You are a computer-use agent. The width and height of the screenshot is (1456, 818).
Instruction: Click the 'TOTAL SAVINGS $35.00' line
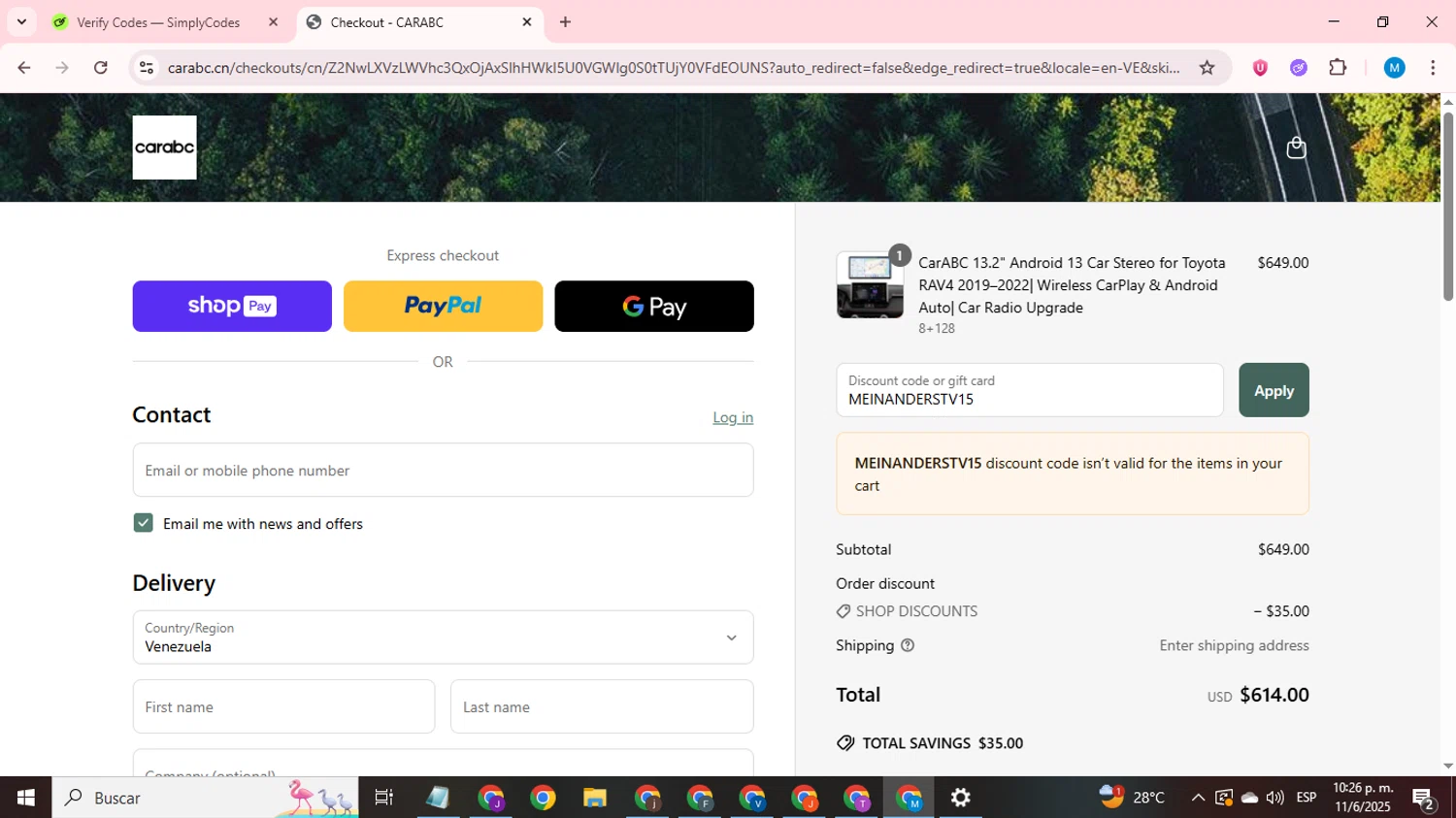(930, 743)
